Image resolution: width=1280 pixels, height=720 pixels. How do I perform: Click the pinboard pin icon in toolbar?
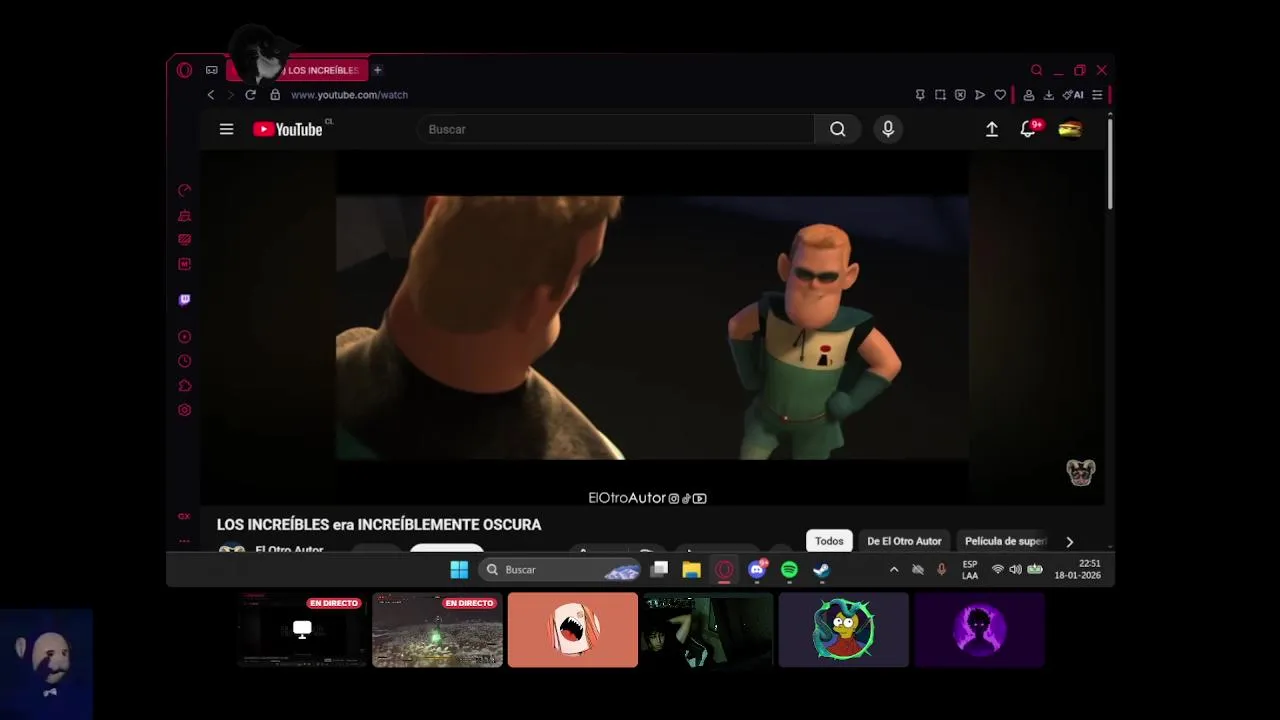point(920,95)
